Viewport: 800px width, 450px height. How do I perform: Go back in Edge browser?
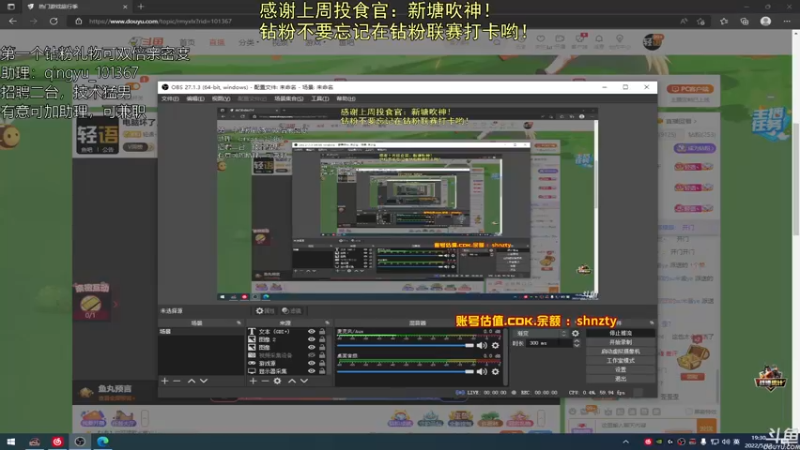click(x=13, y=21)
